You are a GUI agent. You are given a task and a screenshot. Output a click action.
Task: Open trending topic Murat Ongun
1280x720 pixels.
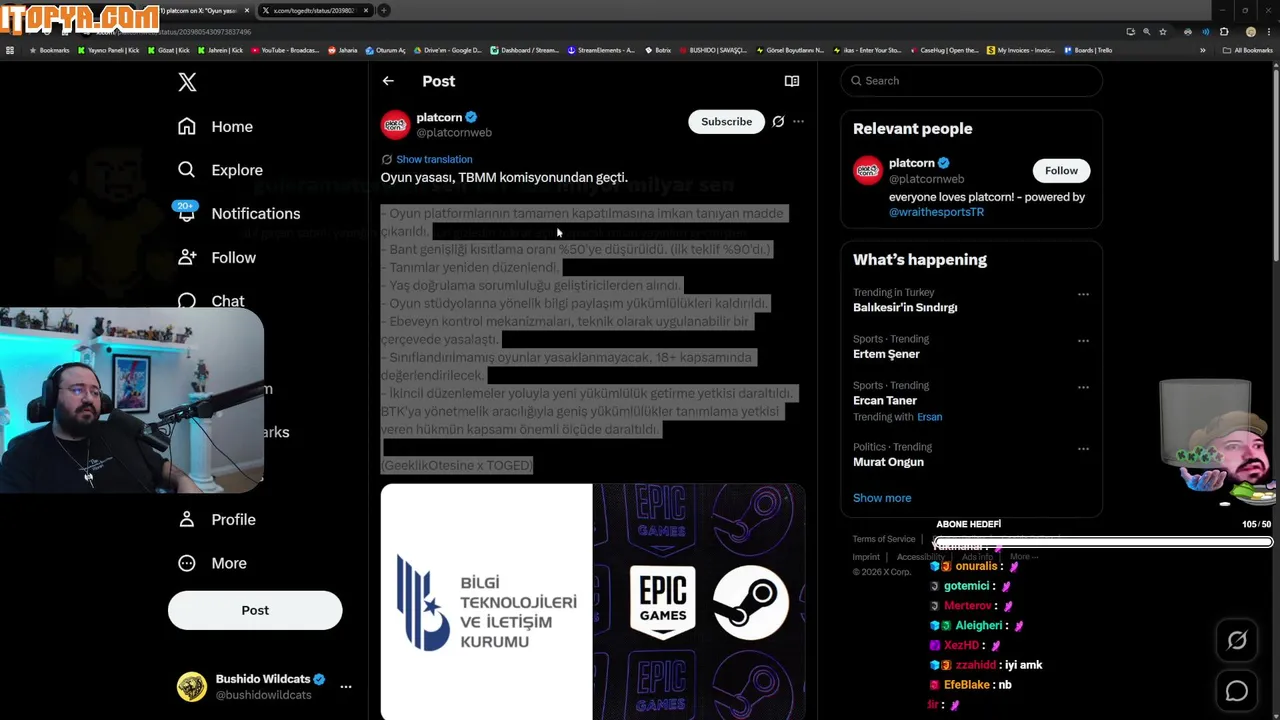[888, 462]
